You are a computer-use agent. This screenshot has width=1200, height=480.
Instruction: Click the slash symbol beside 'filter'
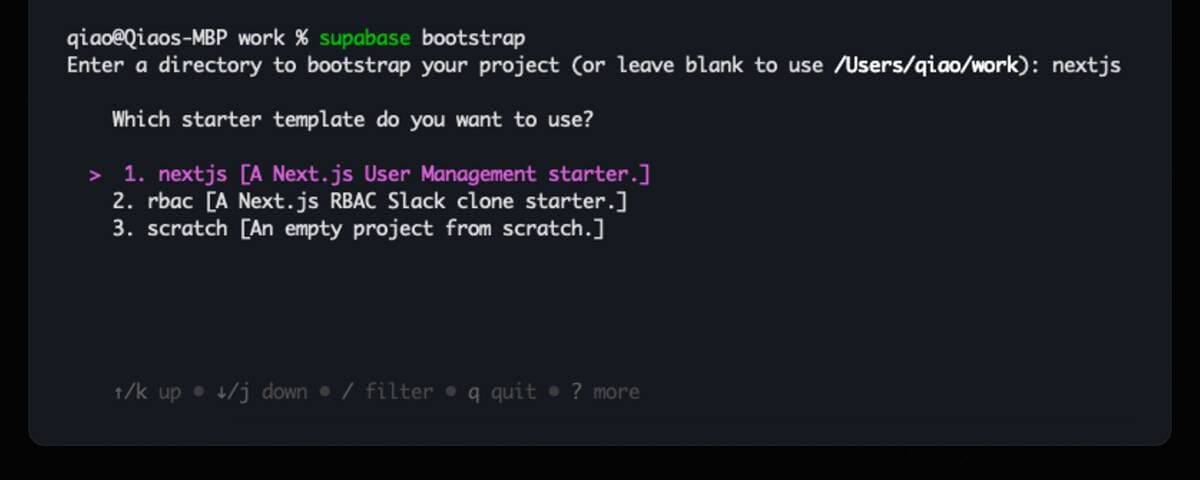click(347, 391)
